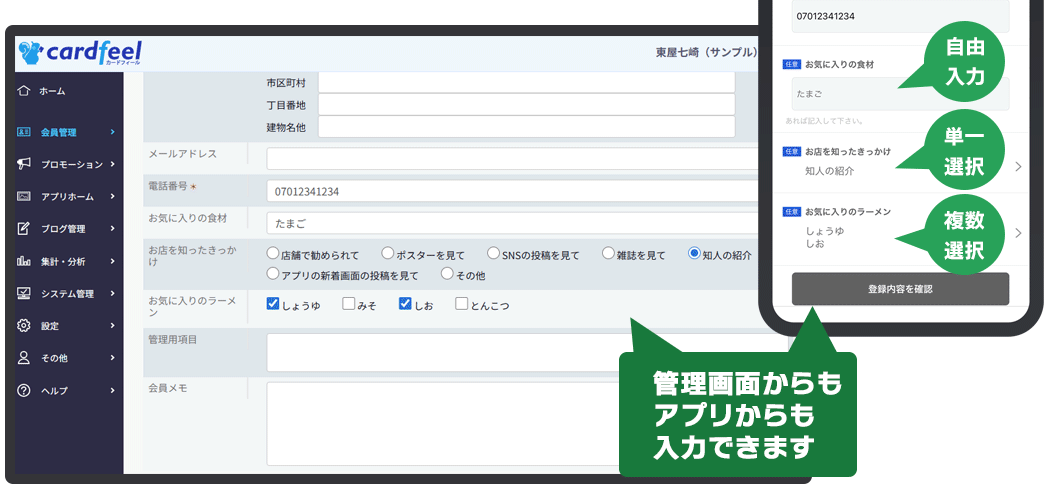This screenshot has width=1057, height=498.
Task: Select the ポスターを見て radio option
Action: point(388,254)
